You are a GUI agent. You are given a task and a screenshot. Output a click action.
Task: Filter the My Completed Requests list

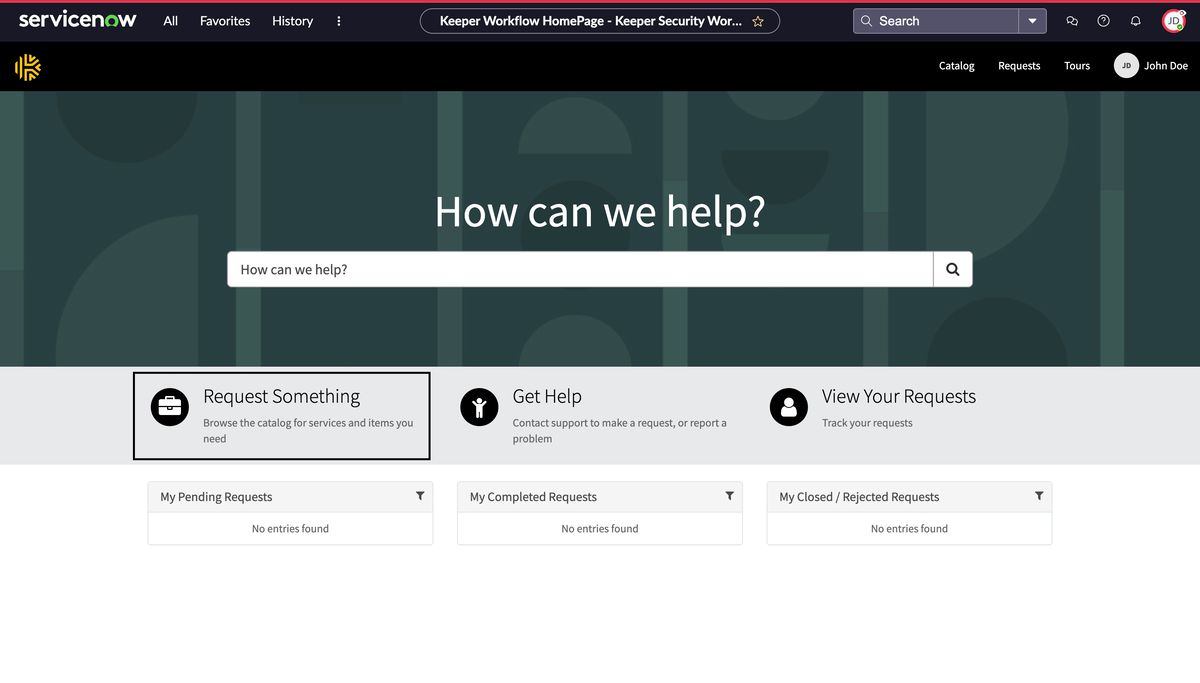tap(729, 496)
